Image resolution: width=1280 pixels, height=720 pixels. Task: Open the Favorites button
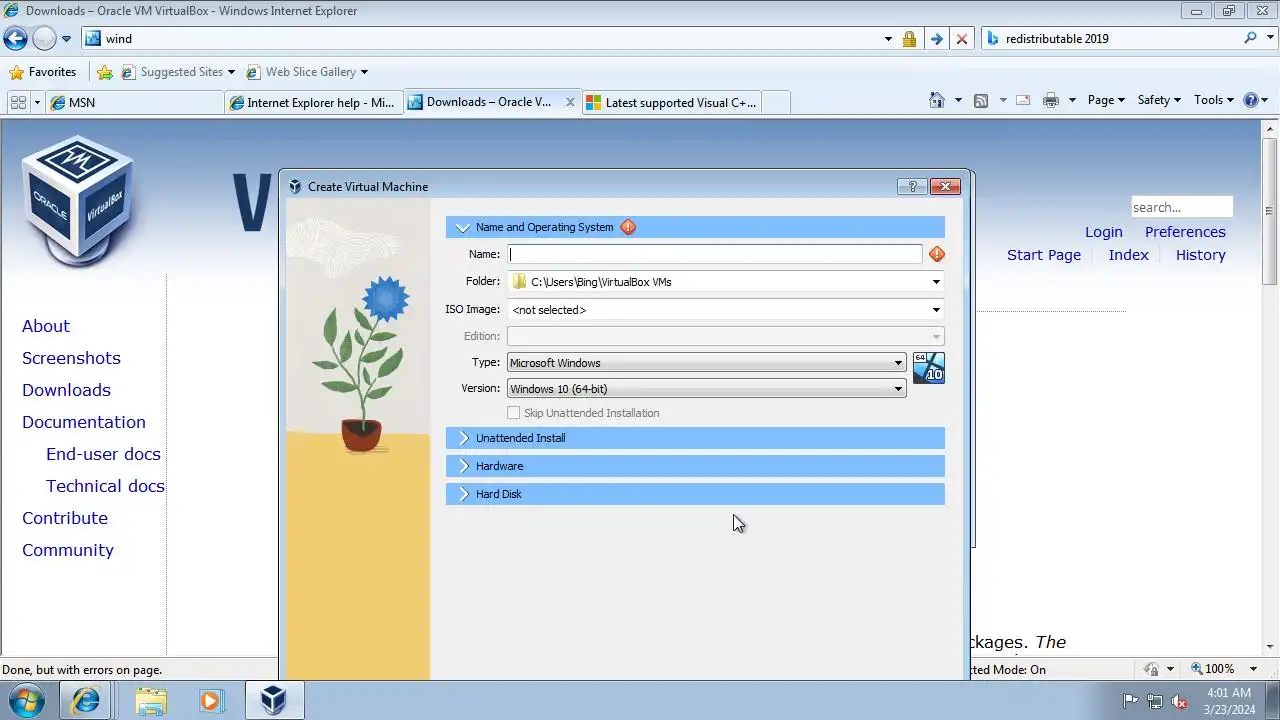click(42, 72)
